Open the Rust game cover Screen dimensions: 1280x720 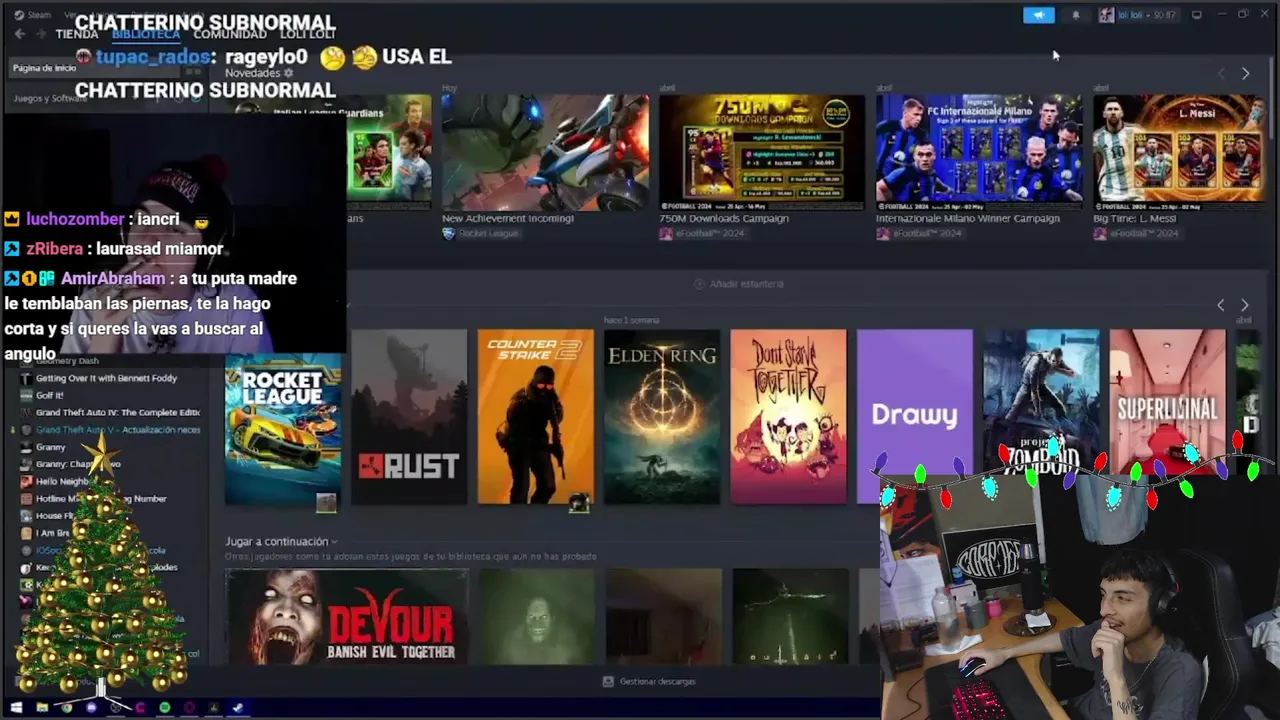click(409, 417)
